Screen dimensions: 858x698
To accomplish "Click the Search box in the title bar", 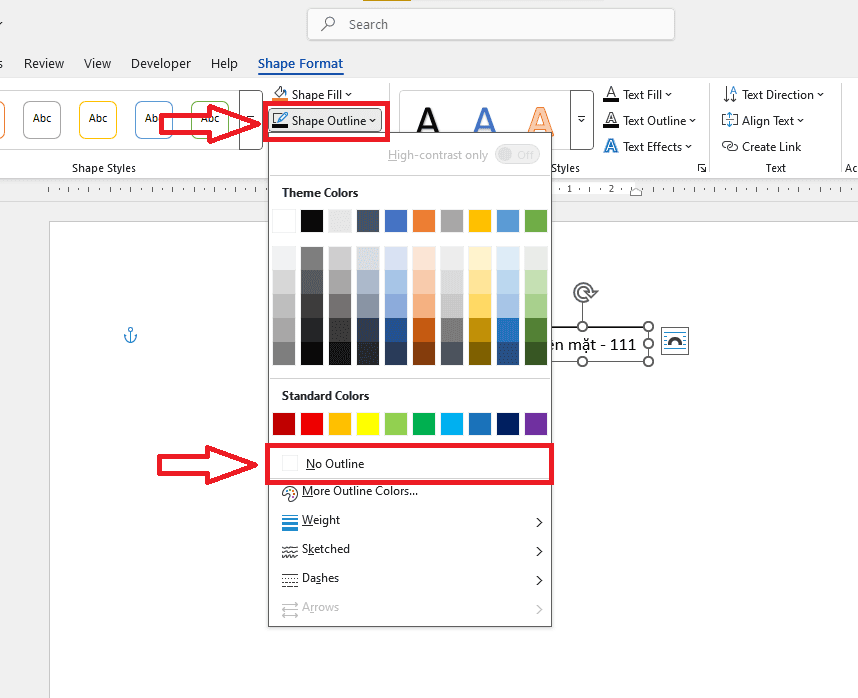I will click(490, 24).
